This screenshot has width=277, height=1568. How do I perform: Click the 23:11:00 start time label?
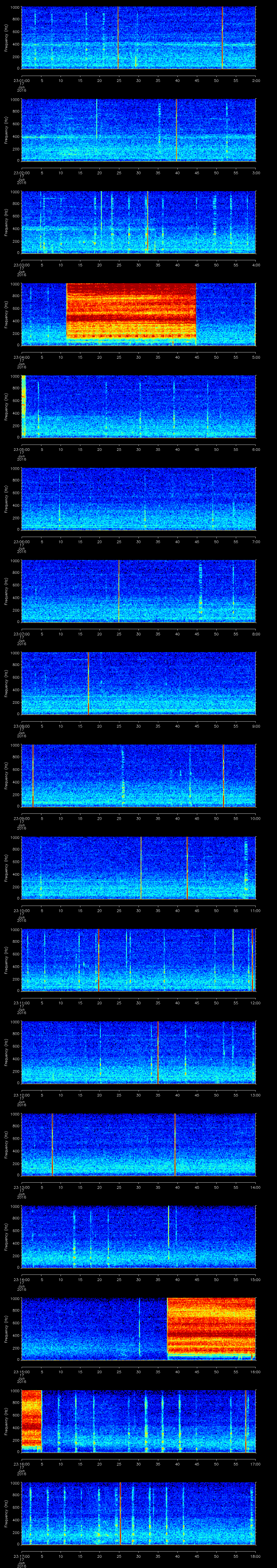[21, 1003]
